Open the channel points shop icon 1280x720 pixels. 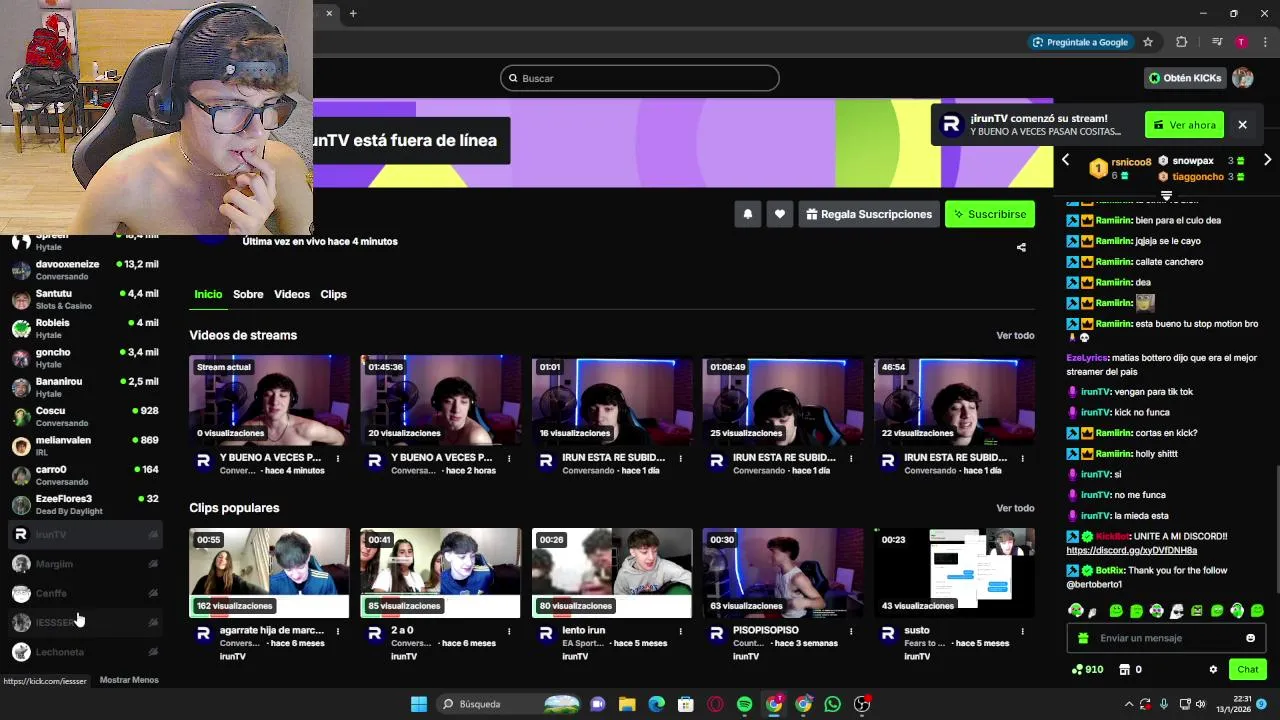1124,669
